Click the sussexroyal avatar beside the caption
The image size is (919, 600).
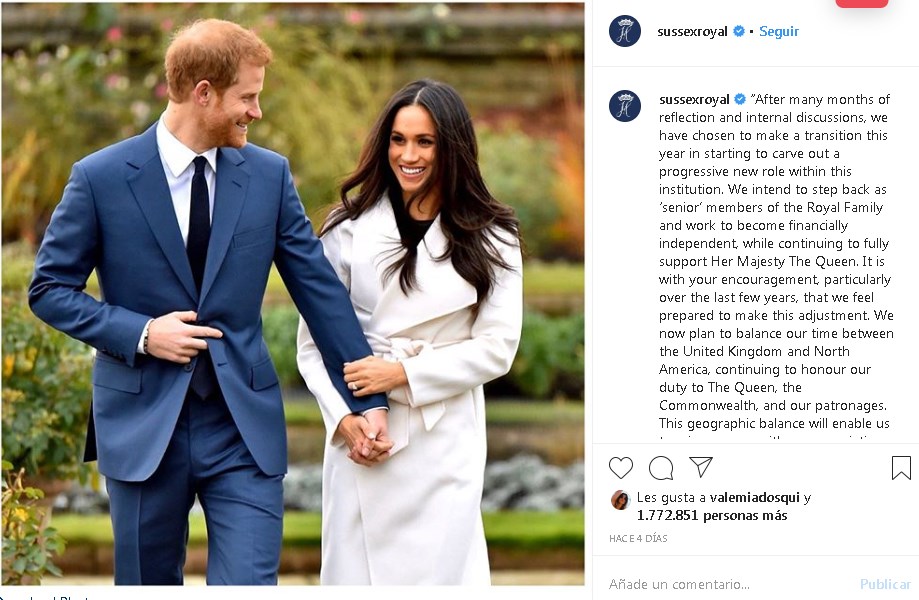[x=625, y=106]
